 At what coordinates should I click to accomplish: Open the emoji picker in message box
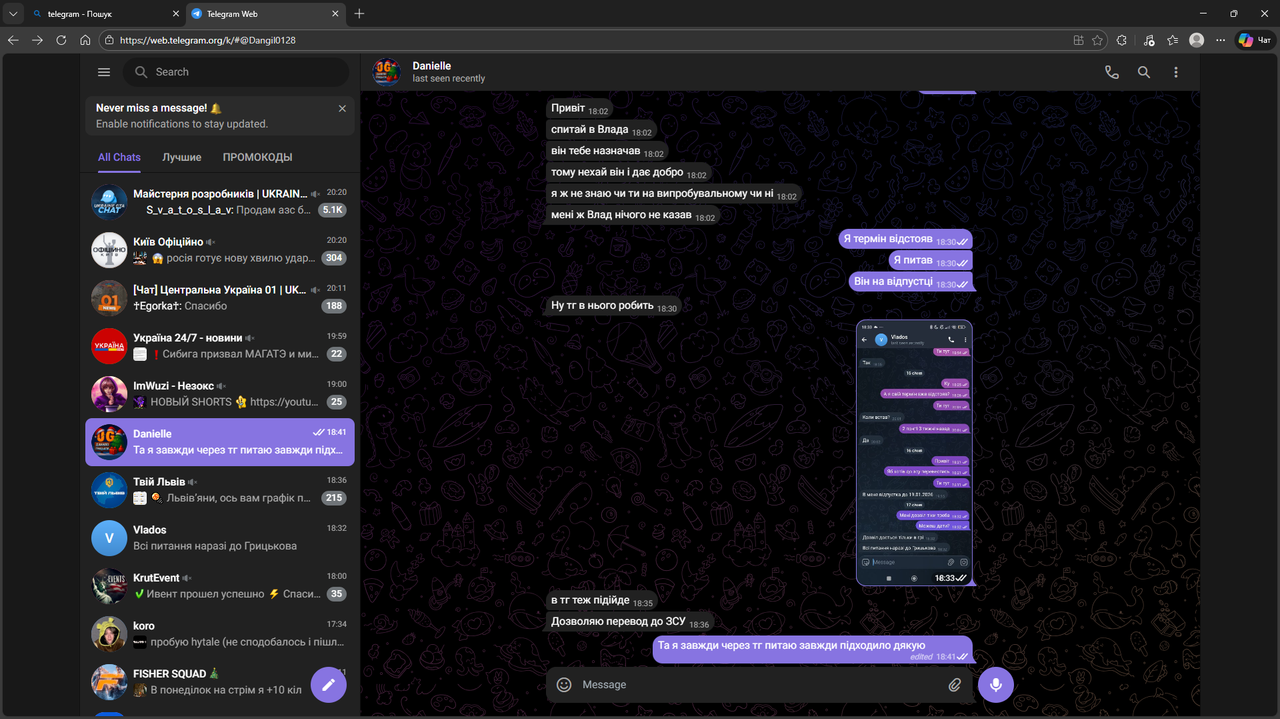tap(564, 685)
